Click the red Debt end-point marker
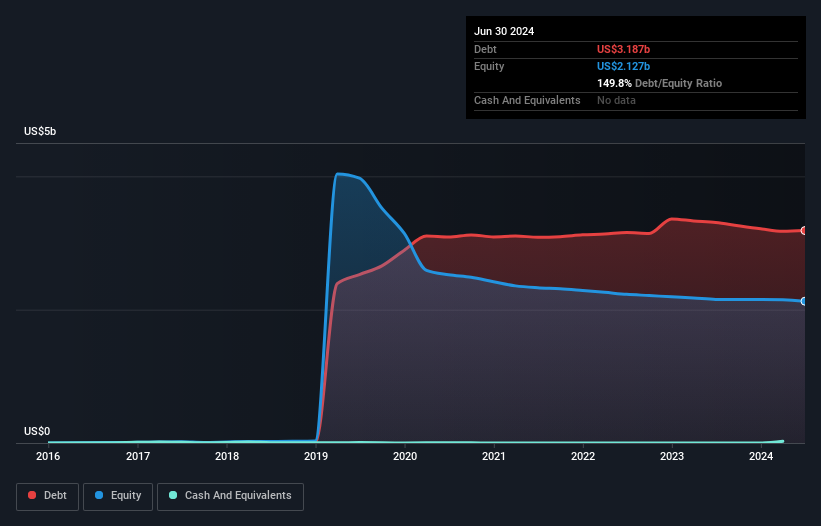Screen dimensions: 821x526 804,230
